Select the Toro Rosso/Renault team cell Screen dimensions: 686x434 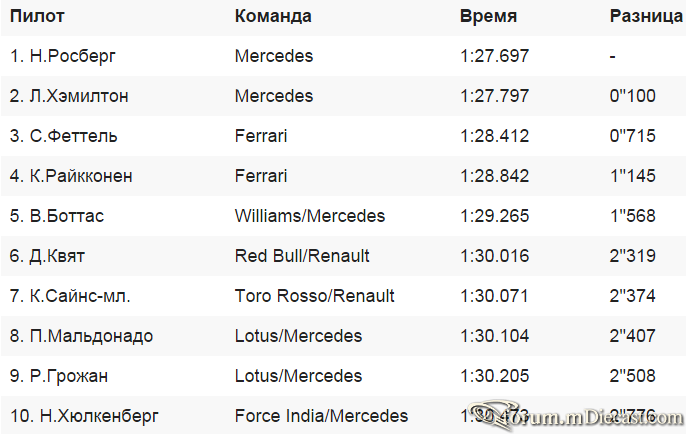[x=315, y=296]
